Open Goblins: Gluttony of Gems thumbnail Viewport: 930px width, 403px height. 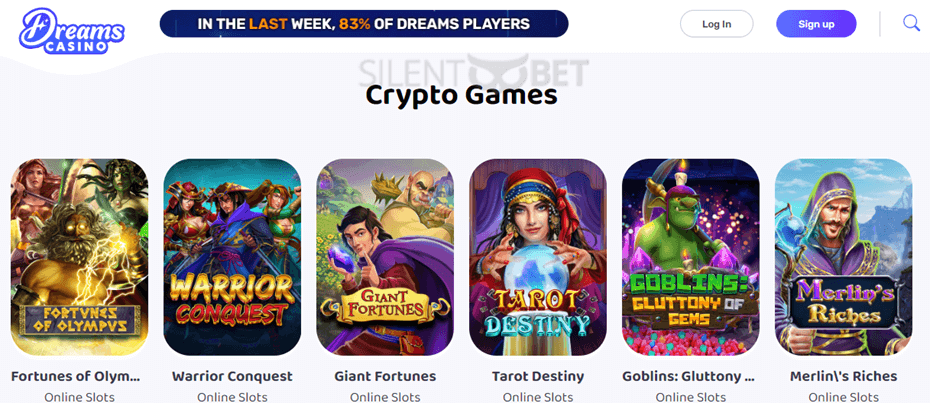click(x=690, y=257)
